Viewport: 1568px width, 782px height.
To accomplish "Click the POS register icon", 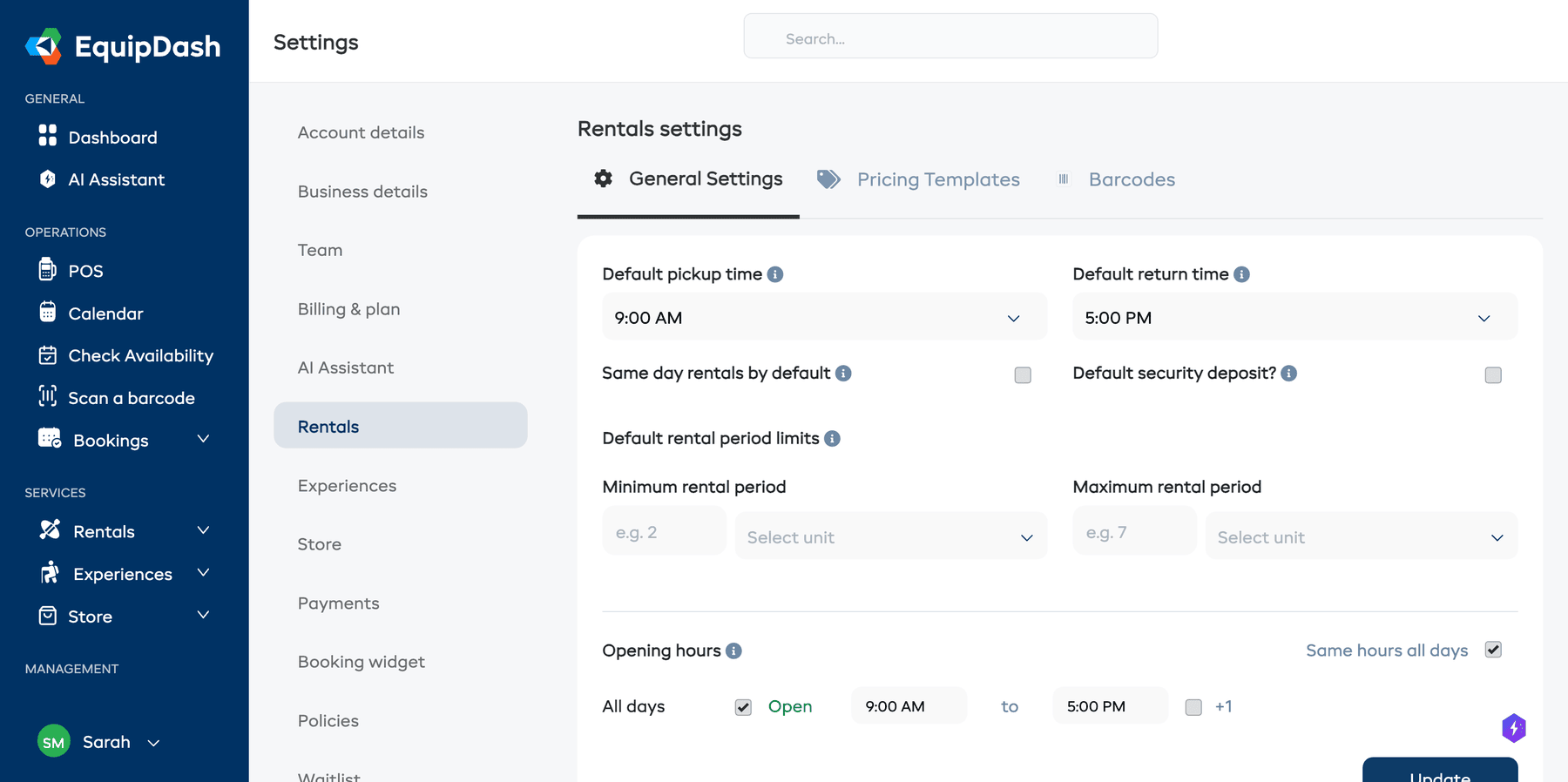I will coord(48,270).
